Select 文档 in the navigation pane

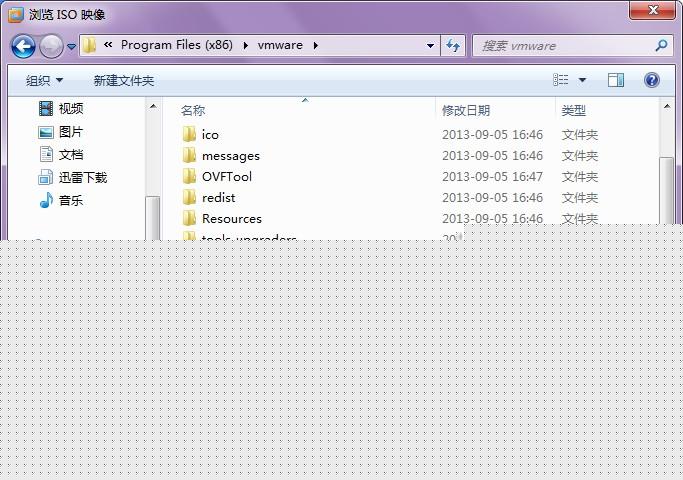click(x=71, y=155)
